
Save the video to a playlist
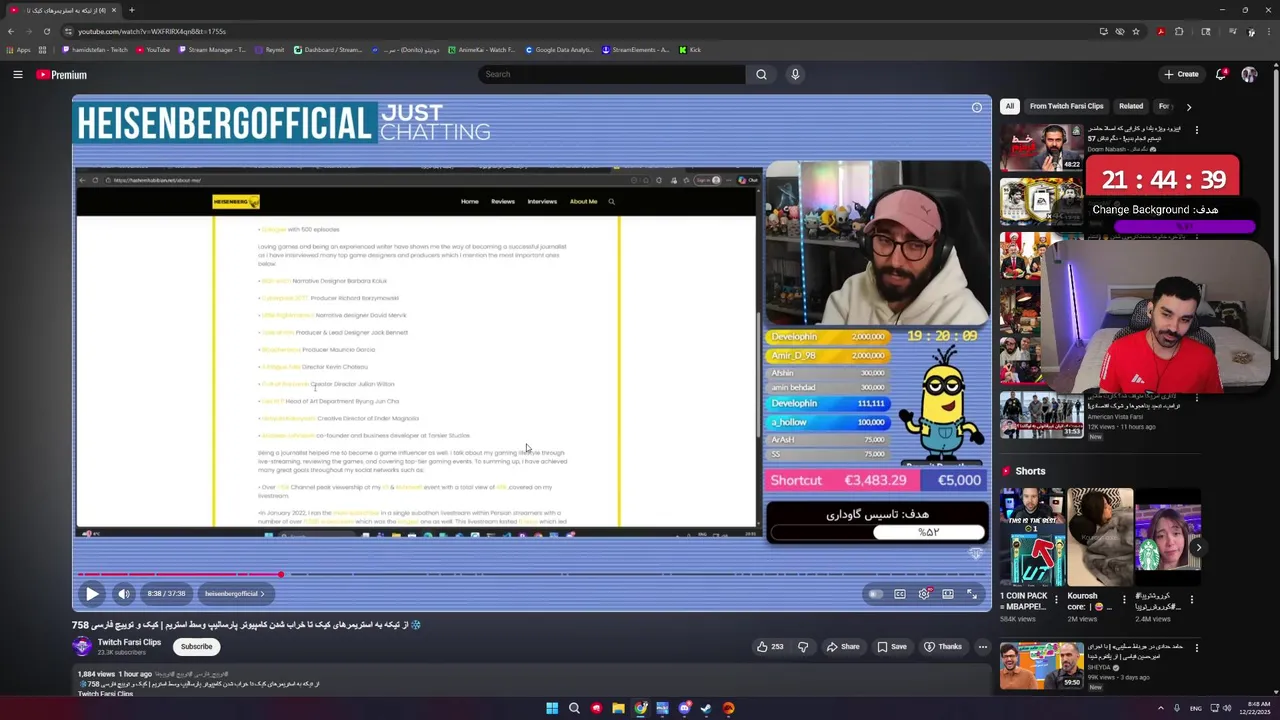(x=892, y=647)
